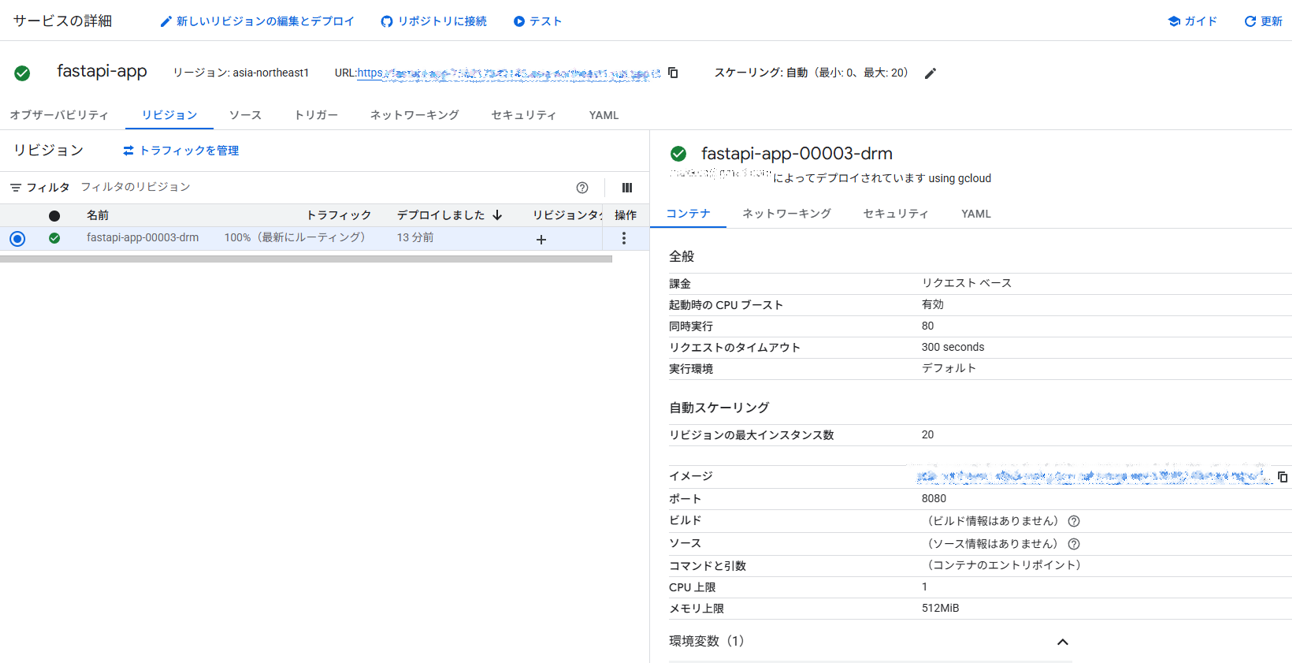
Task: Open the revision detail ネットワーキング tab
Action: [x=786, y=214]
